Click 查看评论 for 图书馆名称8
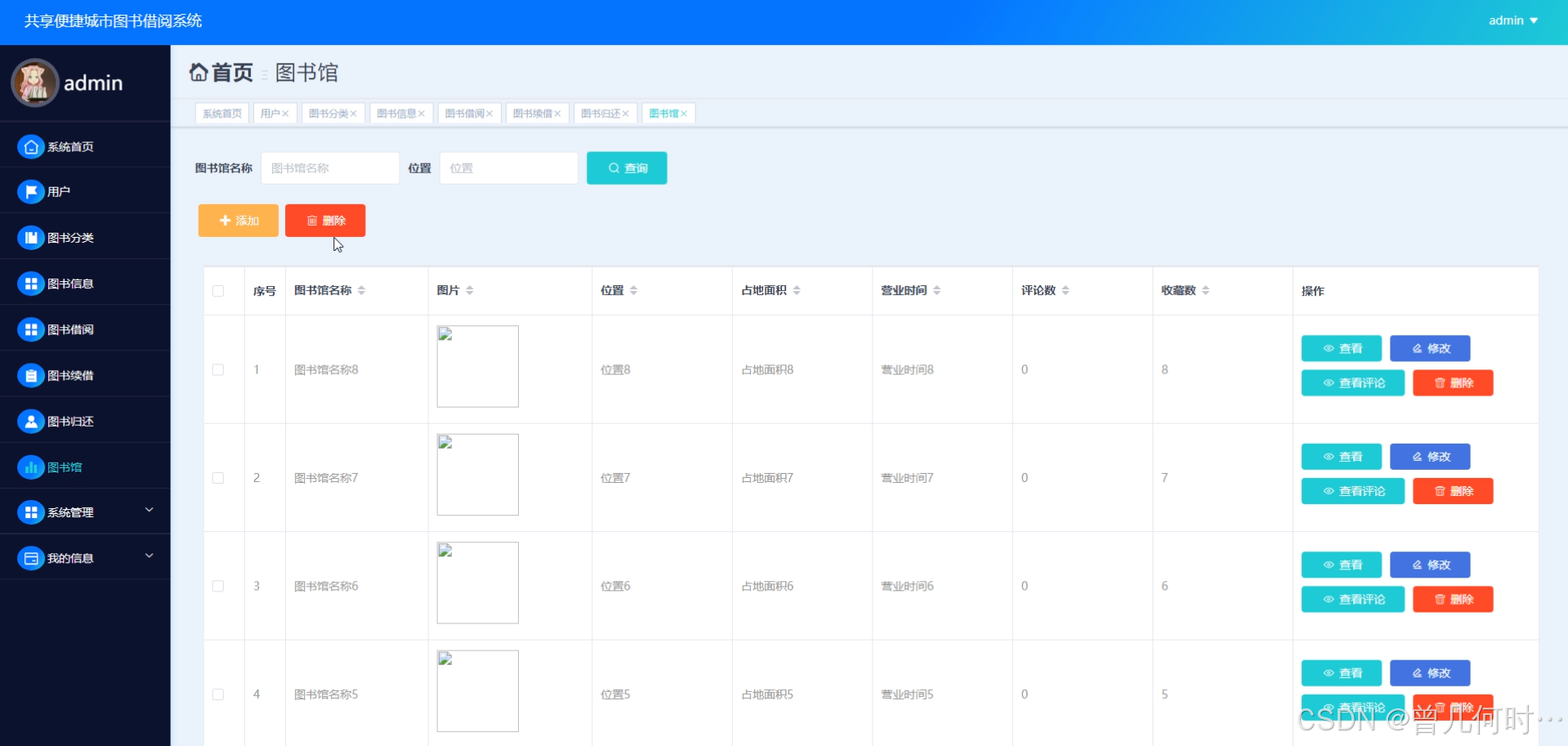The width and height of the screenshot is (1568, 746). pyautogui.click(x=1353, y=383)
